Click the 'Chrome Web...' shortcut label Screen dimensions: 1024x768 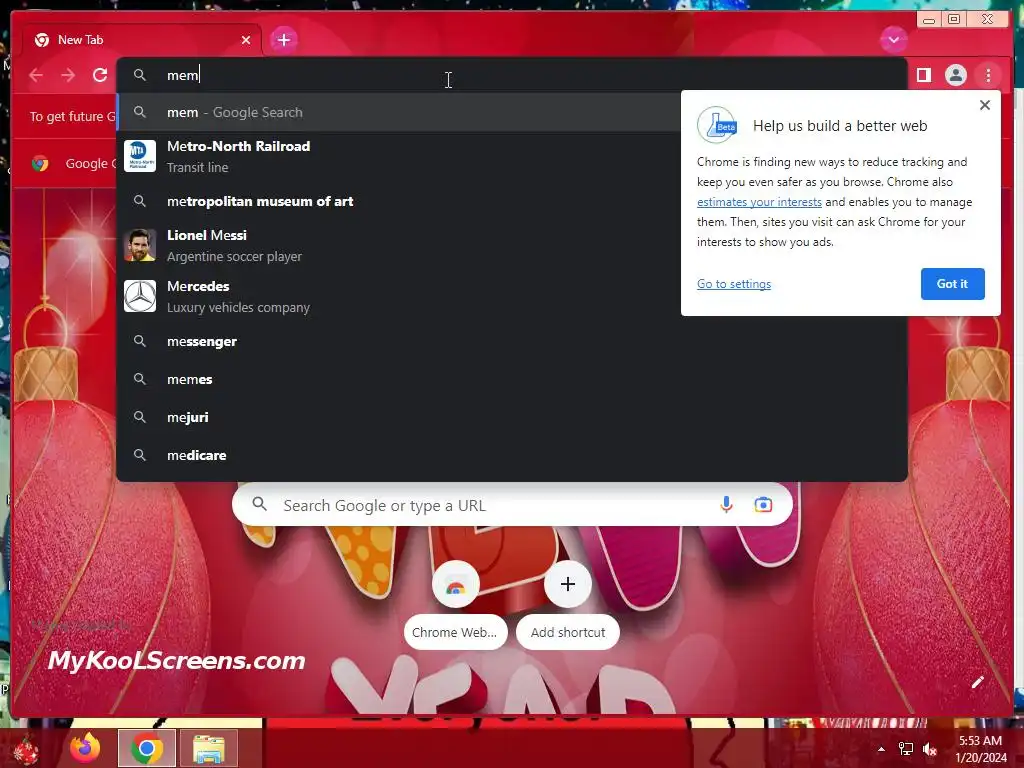click(455, 632)
